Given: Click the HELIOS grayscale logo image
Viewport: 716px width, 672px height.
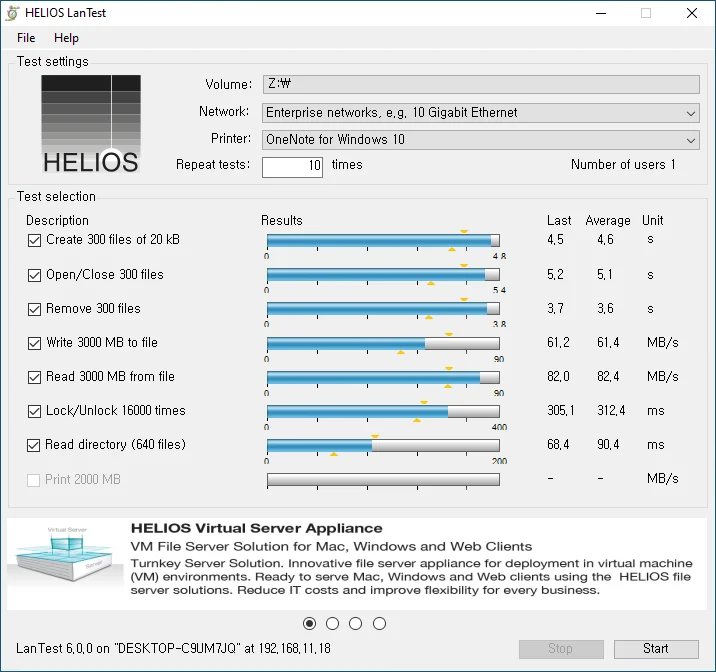Looking at the screenshot, I should pos(91,125).
